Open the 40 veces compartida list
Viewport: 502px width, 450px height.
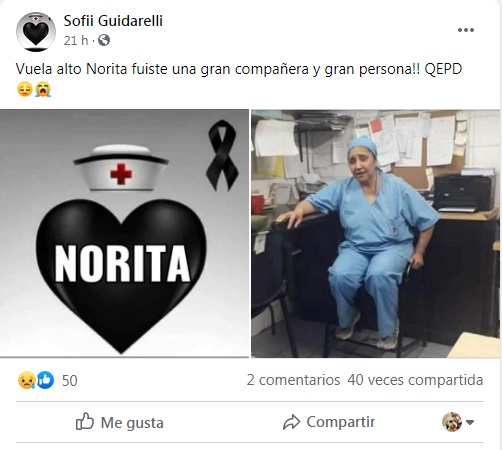click(x=415, y=380)
